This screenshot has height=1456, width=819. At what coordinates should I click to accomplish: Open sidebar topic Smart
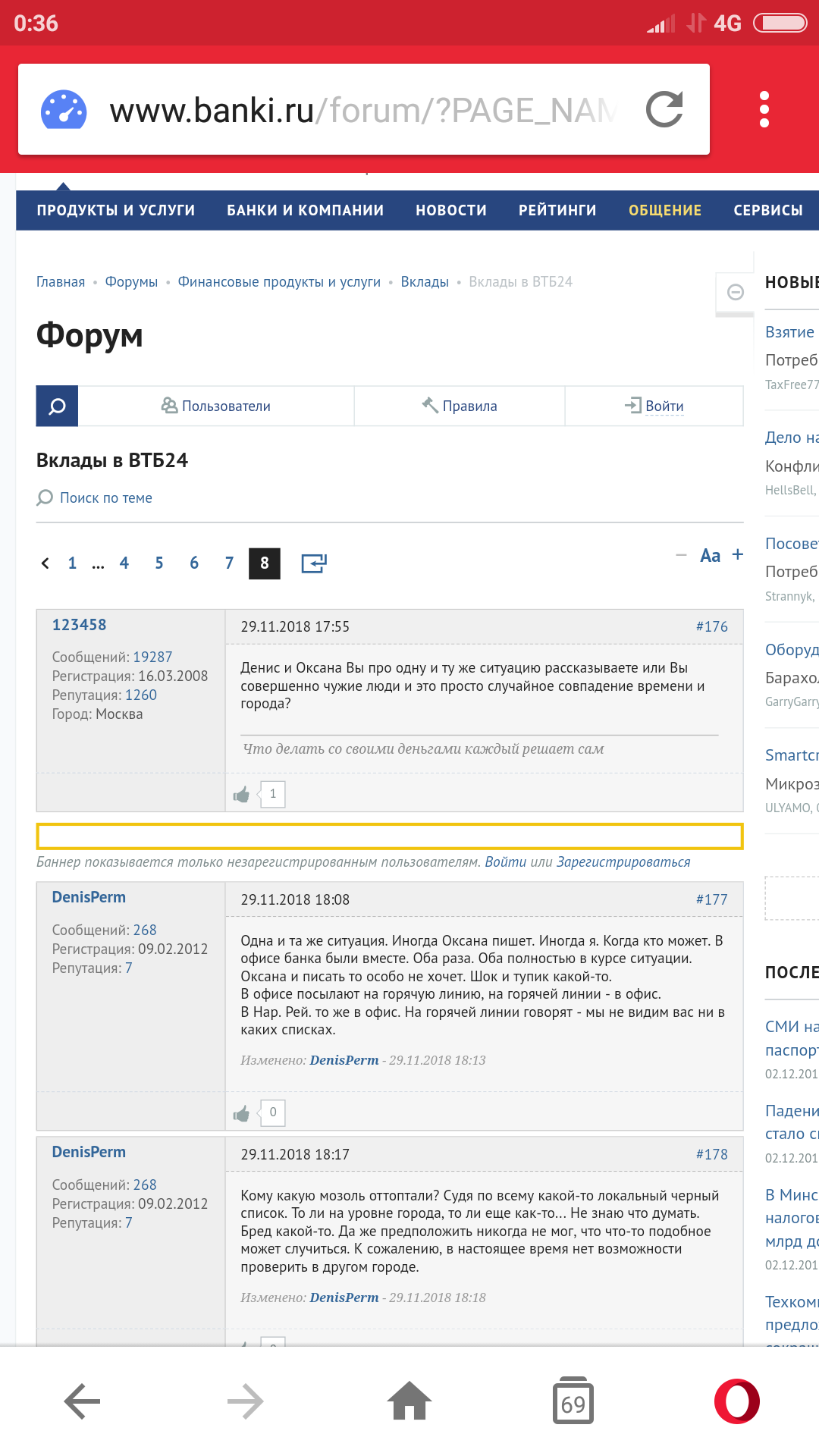click(792, 755)
